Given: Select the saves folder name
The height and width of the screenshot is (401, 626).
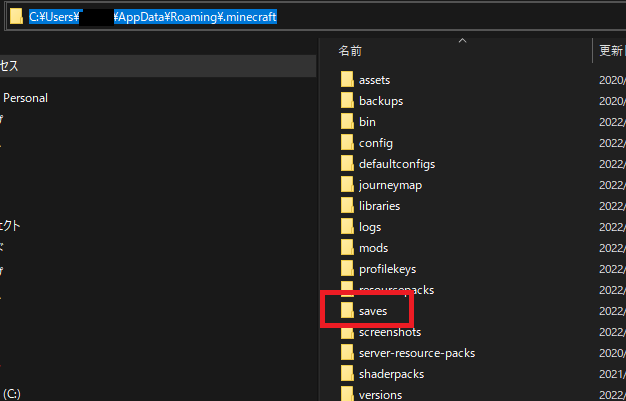Looking at the screenshot, I should pyautogui.click(x=373, y=311).
